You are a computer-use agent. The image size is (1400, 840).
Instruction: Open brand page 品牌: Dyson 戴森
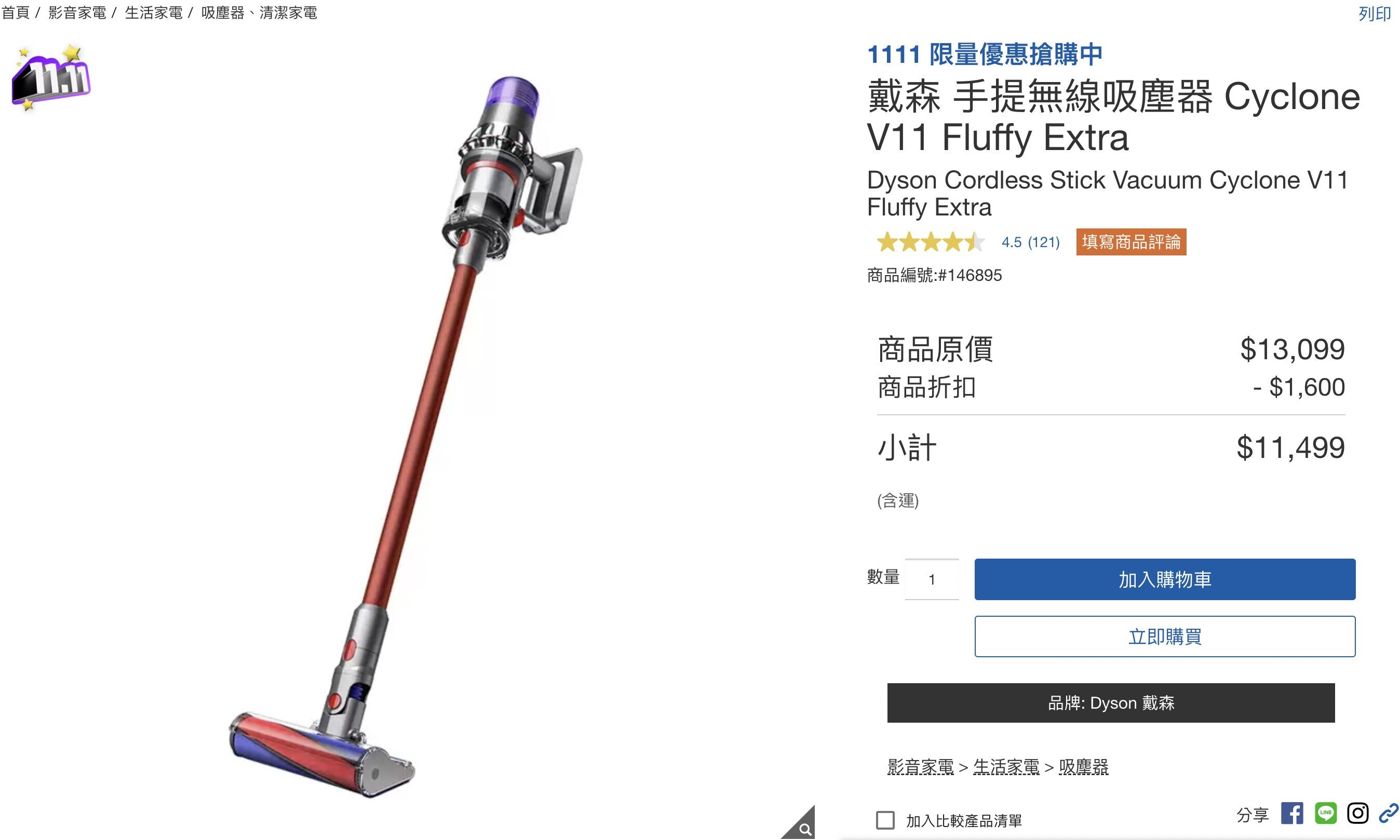(x=1111, y=702)
